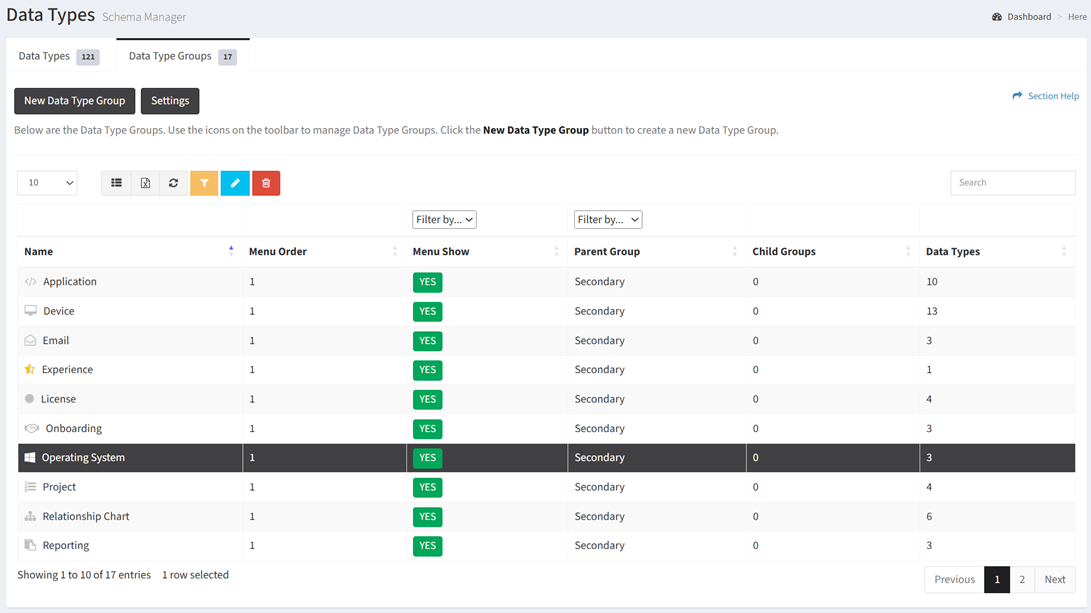Click the refresh table icon

[173, 183]
